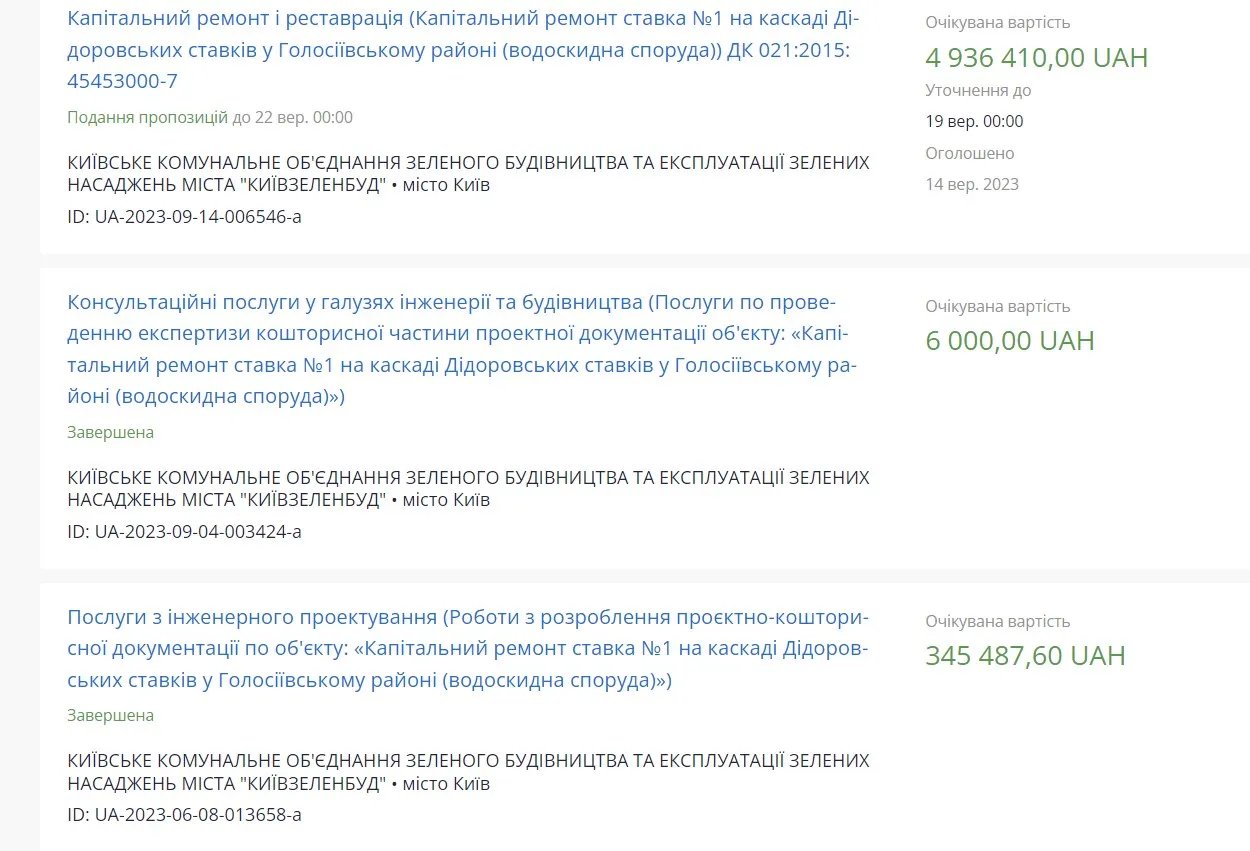The image size is (1250, 851).
Task: Click the 345 487,60 UAH expected value
Action: pos(1025,655)
